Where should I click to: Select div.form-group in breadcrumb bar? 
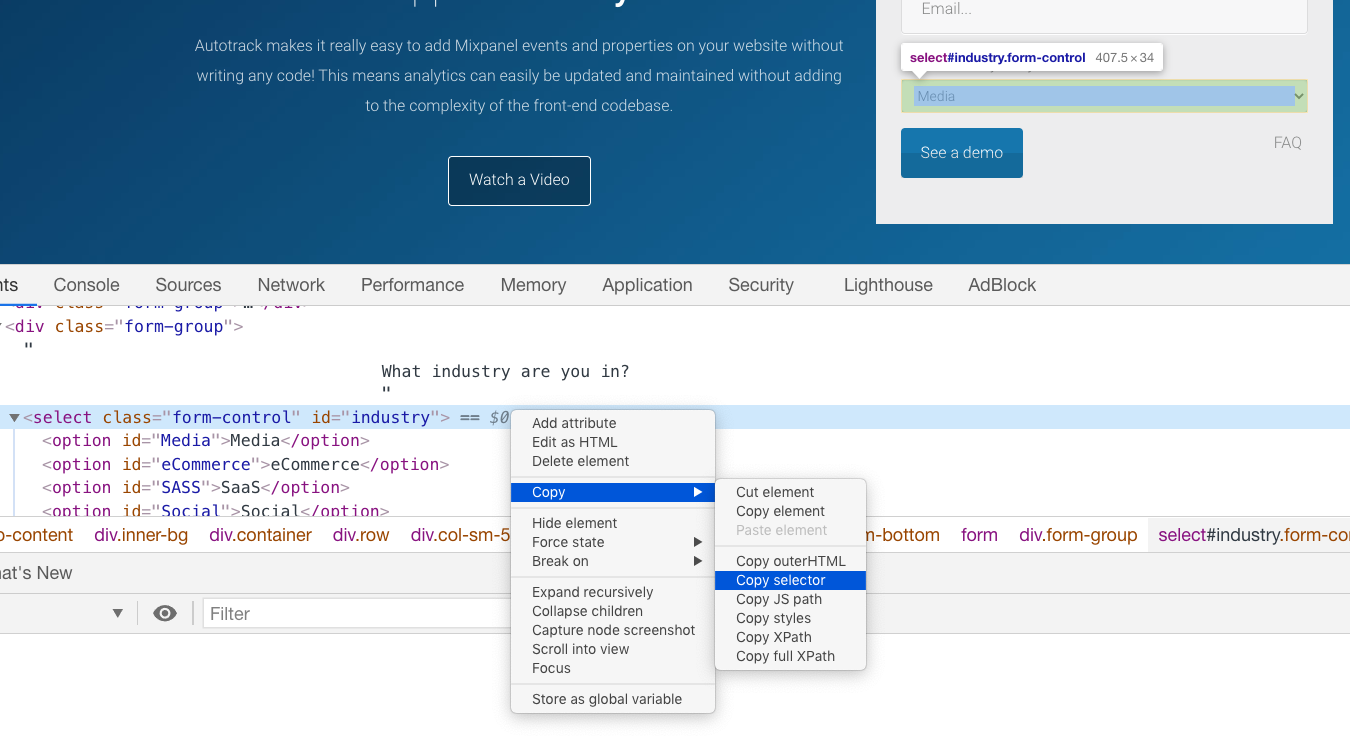[1078, 535]
